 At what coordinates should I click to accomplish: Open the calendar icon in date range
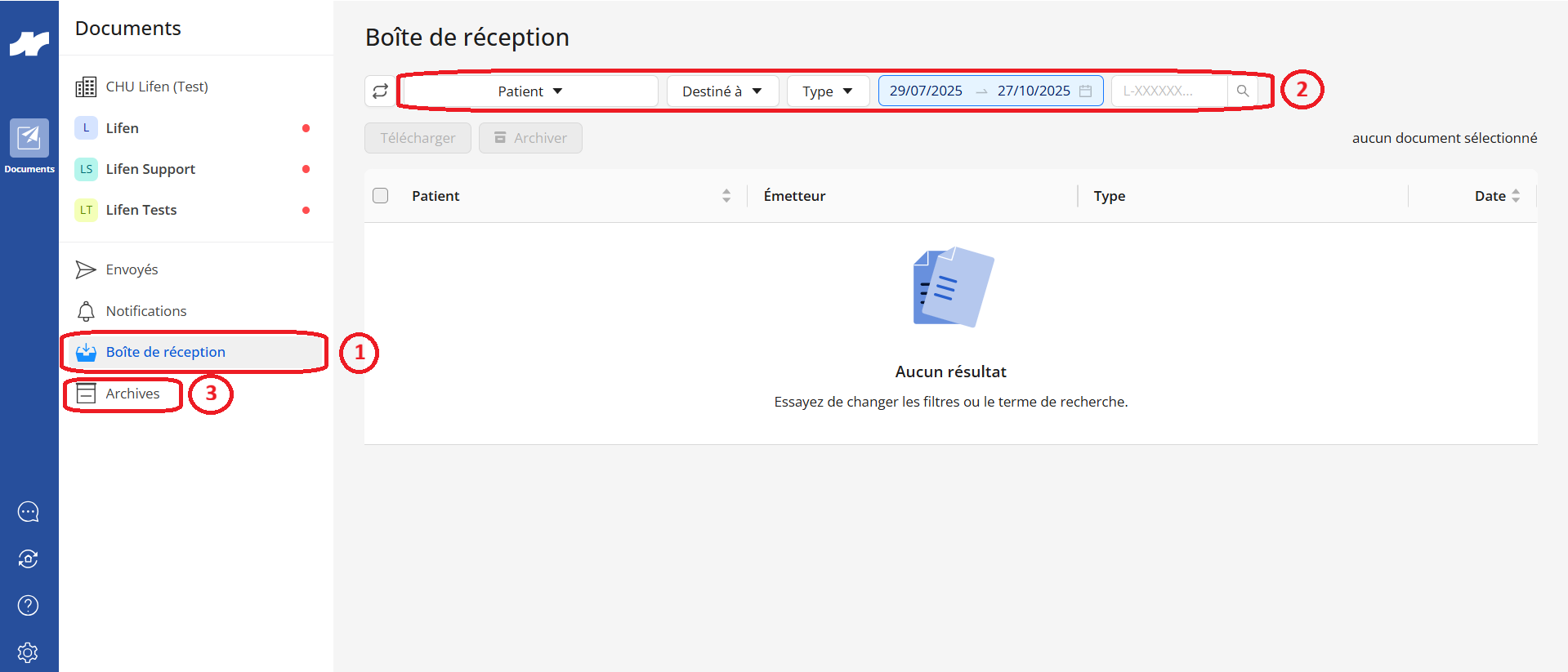[x=1085, y=91]
